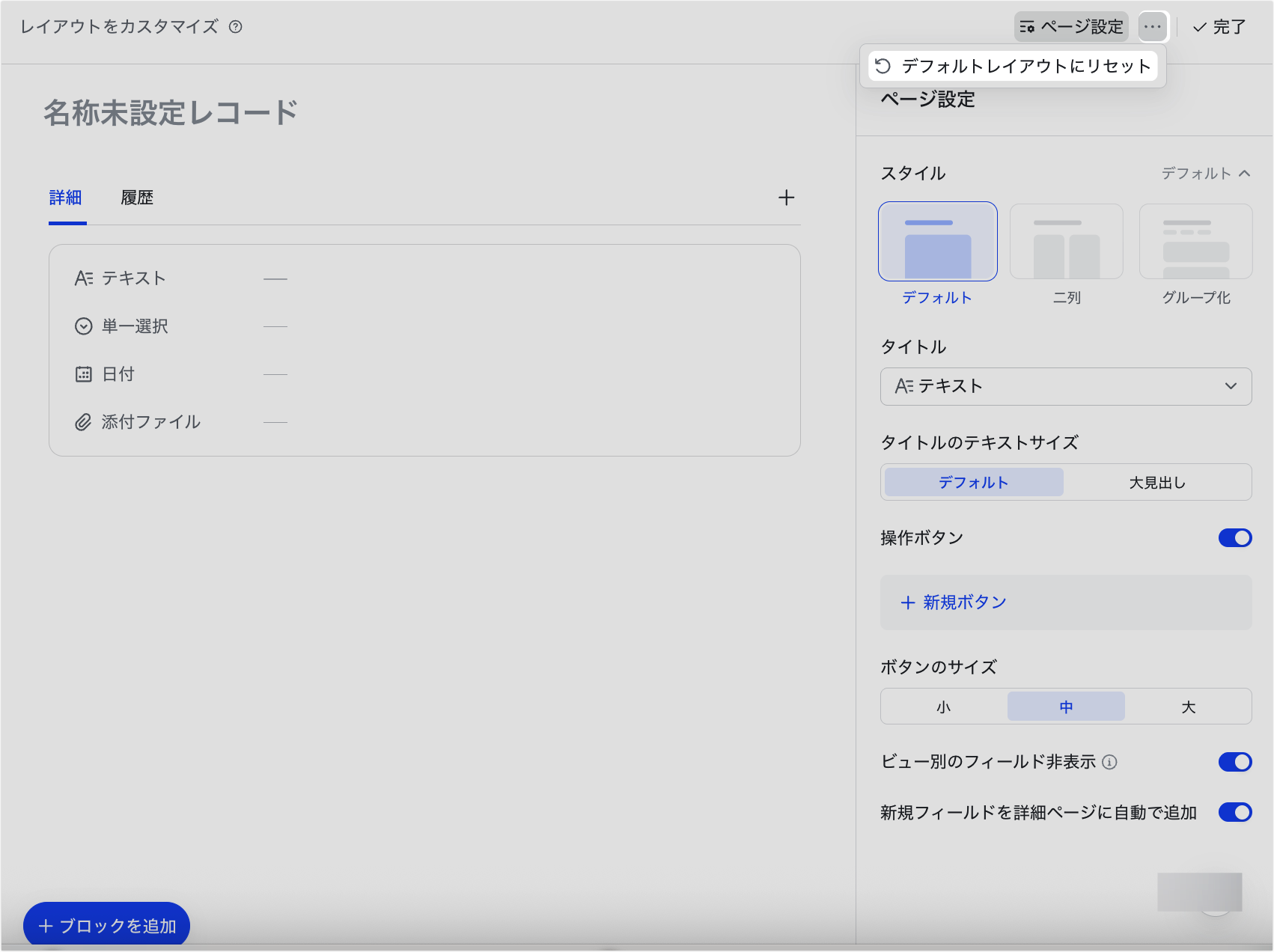Open the three-dot more options button
The height and width of the screenshot is (952, 1274).
[1153, 27]
